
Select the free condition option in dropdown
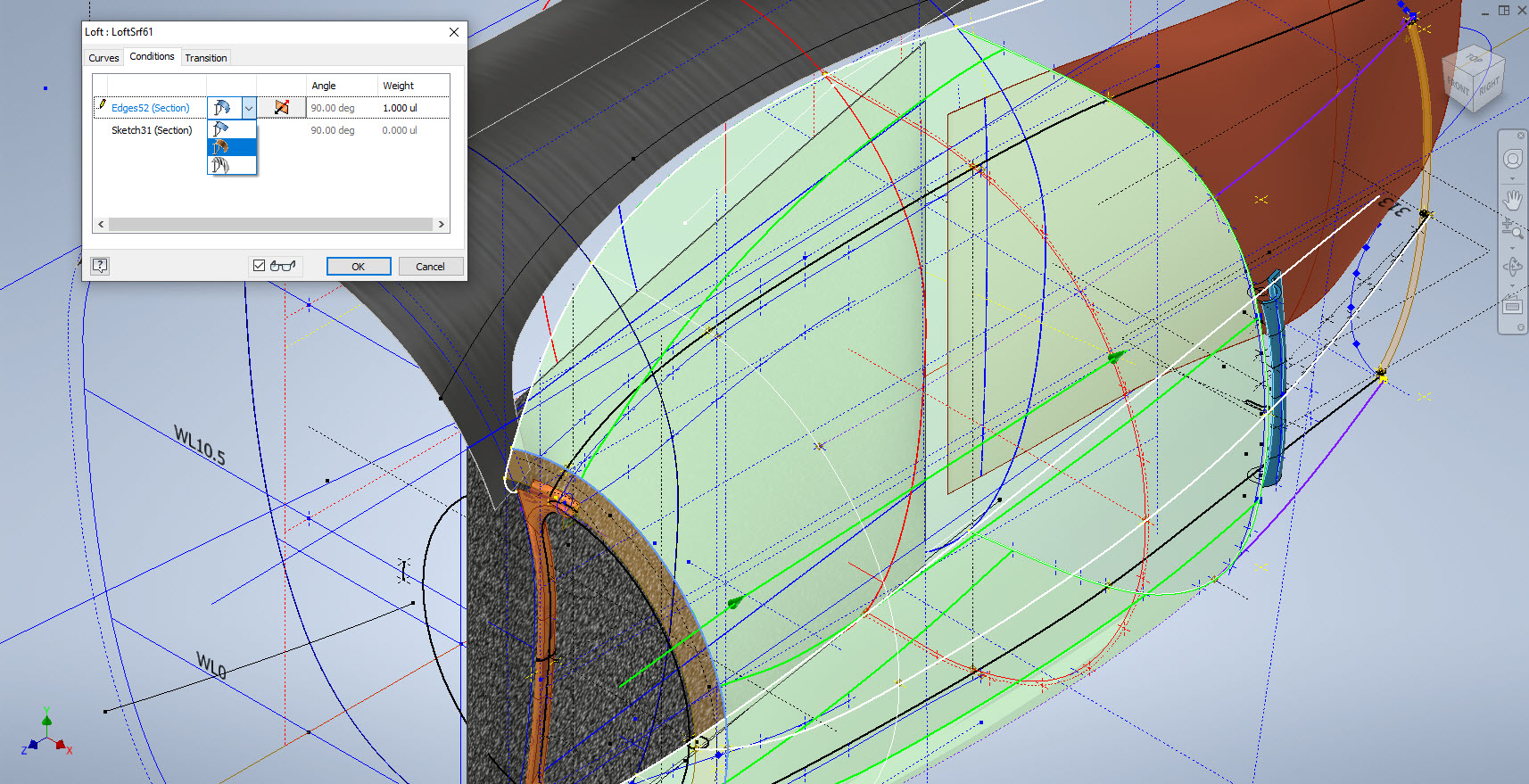[x=221, y=129]
